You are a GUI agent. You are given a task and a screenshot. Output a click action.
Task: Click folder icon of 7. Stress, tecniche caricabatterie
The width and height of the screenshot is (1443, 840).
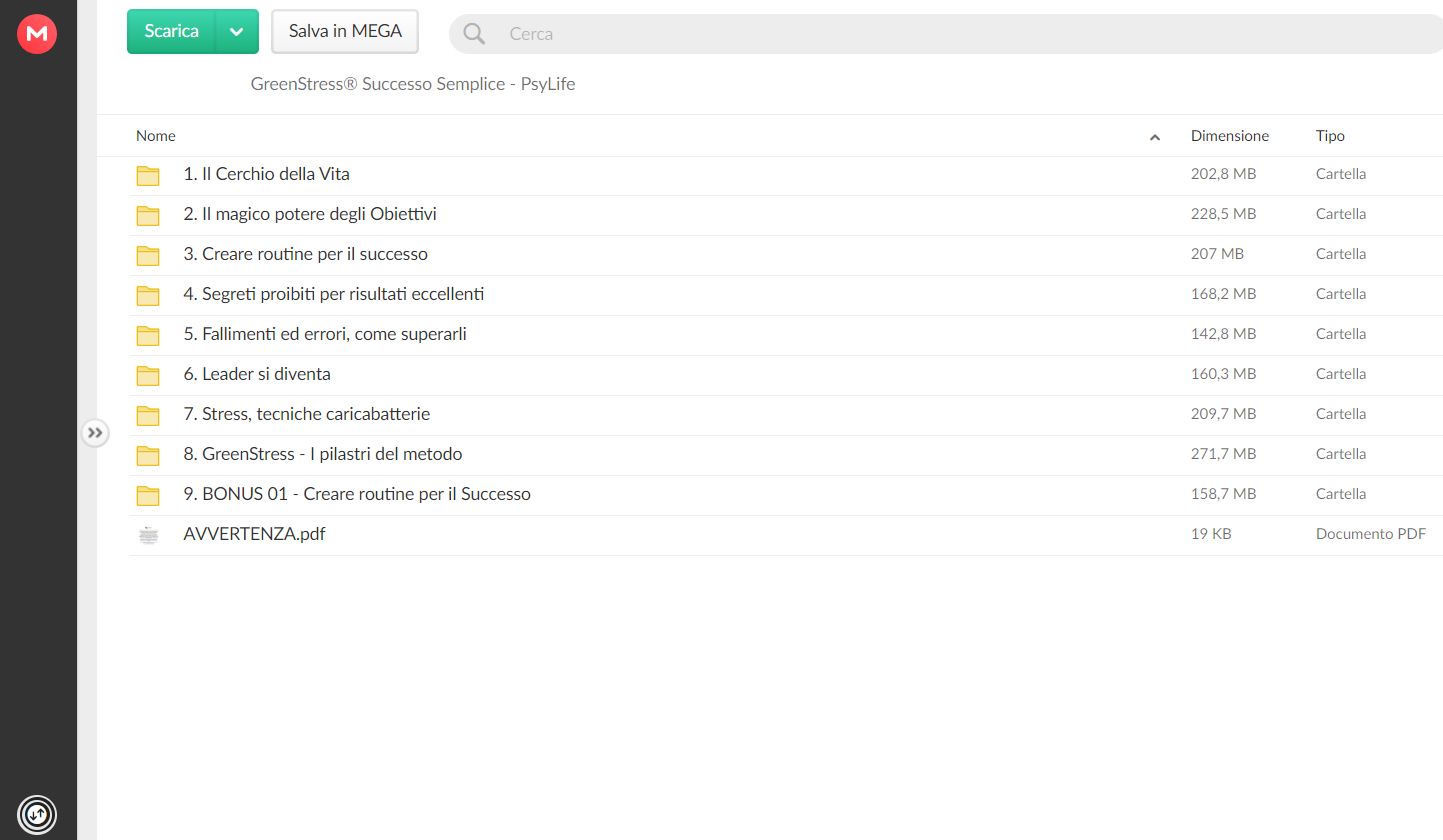(148, 415)
